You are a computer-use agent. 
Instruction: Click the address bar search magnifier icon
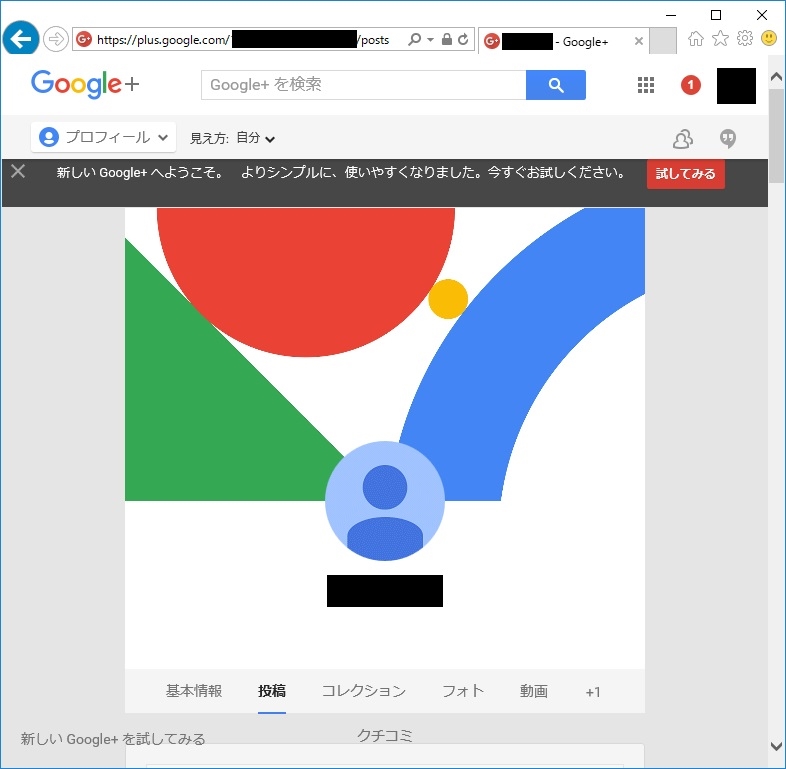[x=414, y=39]
